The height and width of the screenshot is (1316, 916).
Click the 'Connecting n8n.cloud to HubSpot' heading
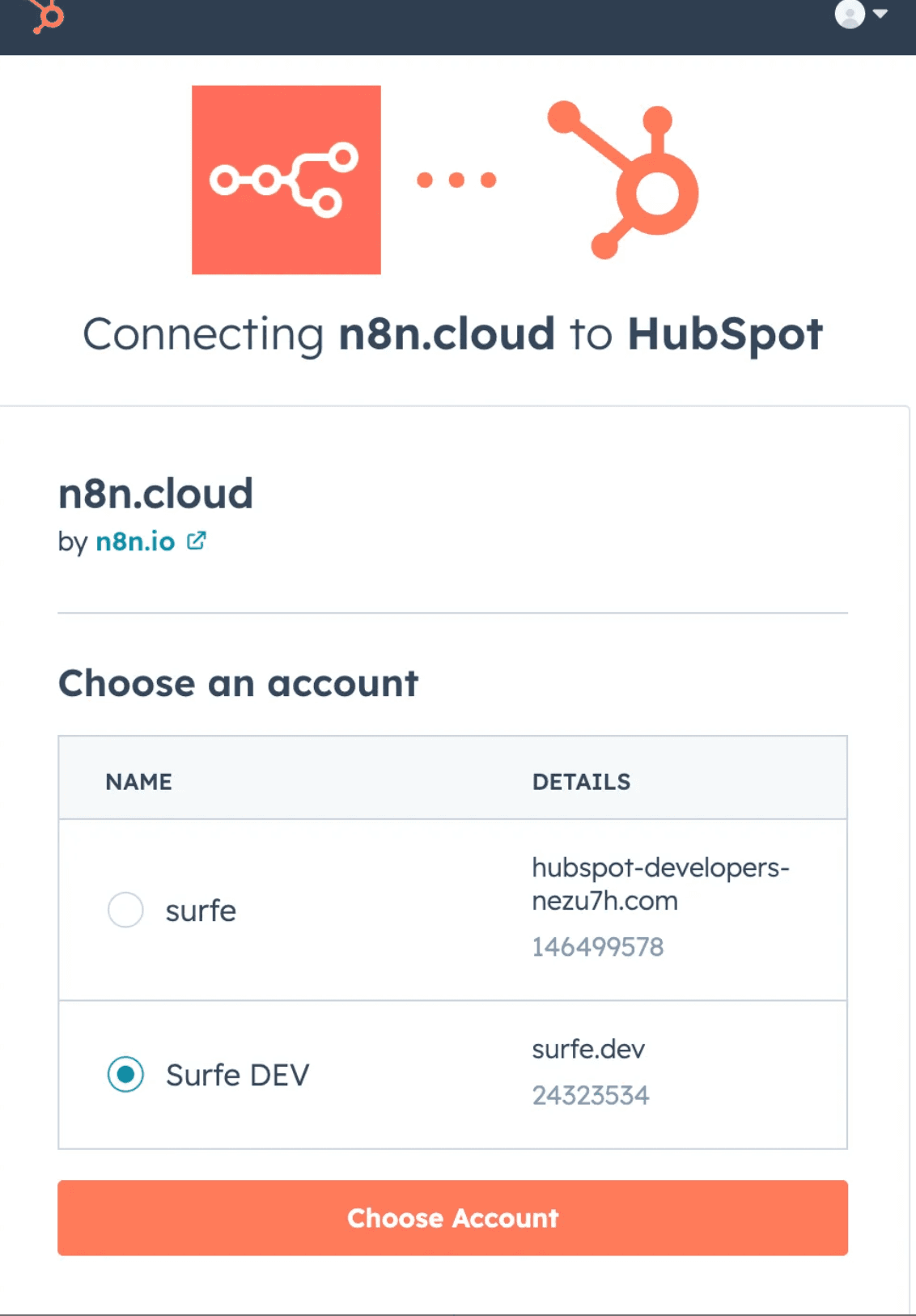[x=453, y=334]
